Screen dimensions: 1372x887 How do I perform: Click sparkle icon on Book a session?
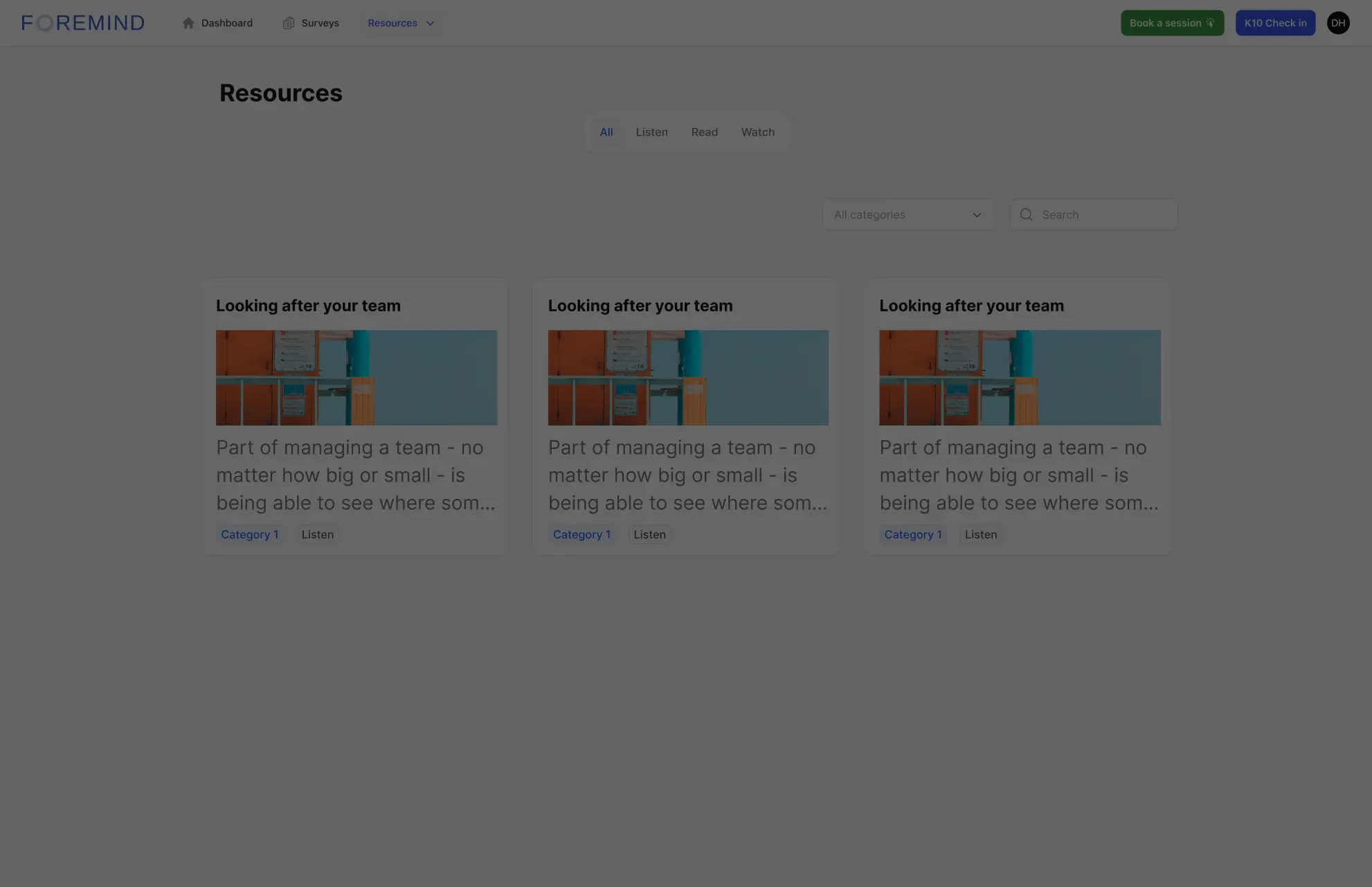pyautogui.click(x=1210, y=23)
